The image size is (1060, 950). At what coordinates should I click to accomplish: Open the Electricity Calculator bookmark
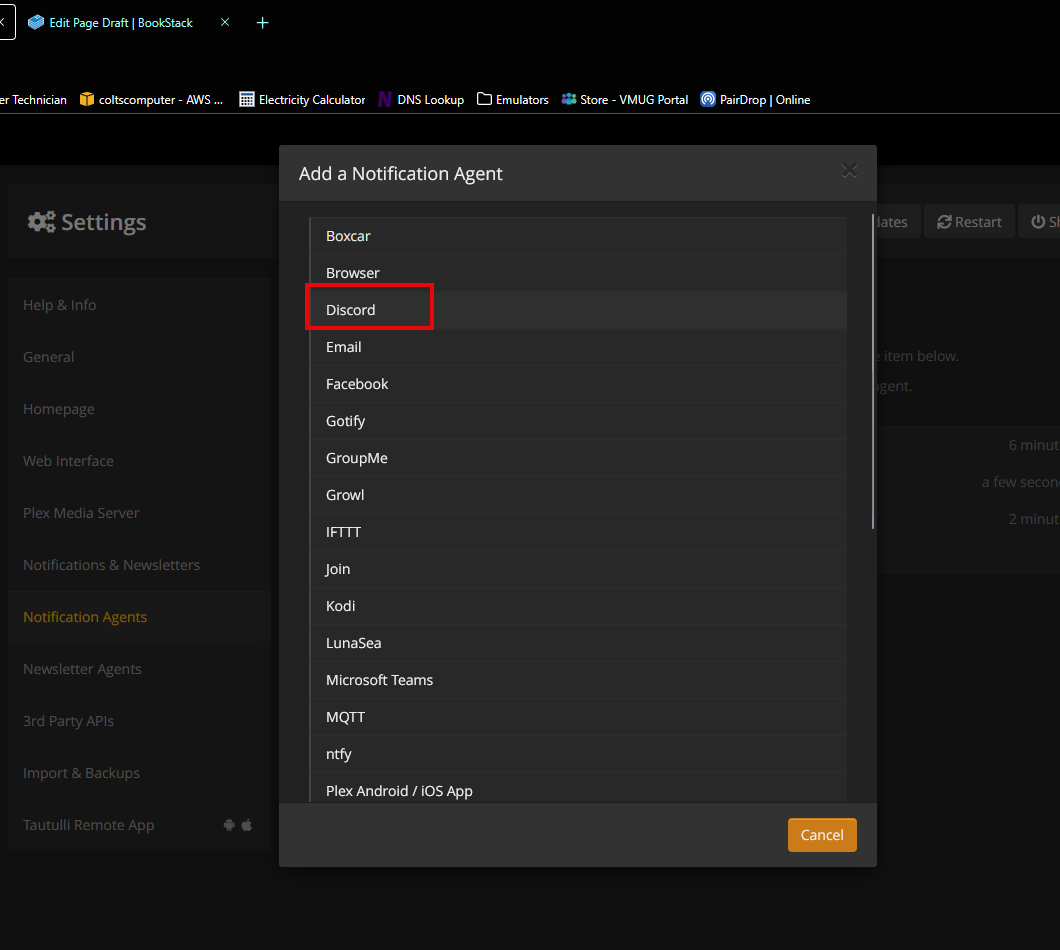pos(302,99)
